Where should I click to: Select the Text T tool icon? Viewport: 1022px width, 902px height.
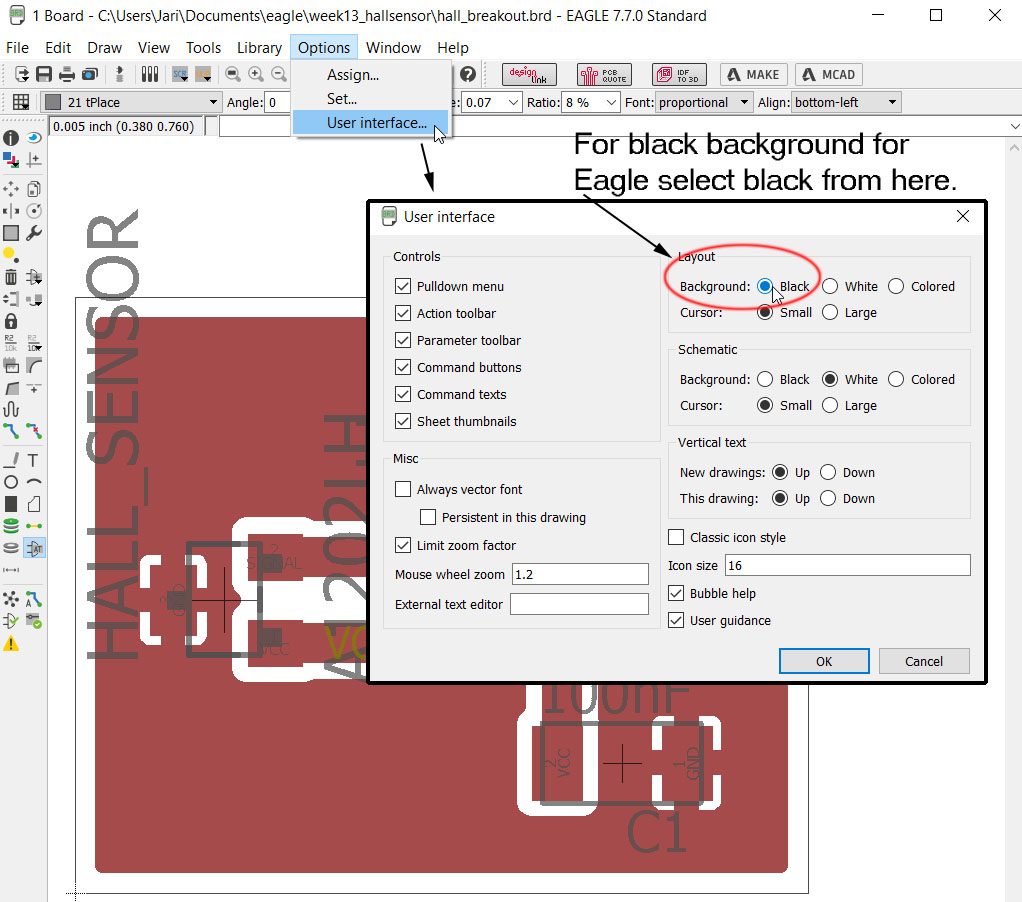click(34, 460)
